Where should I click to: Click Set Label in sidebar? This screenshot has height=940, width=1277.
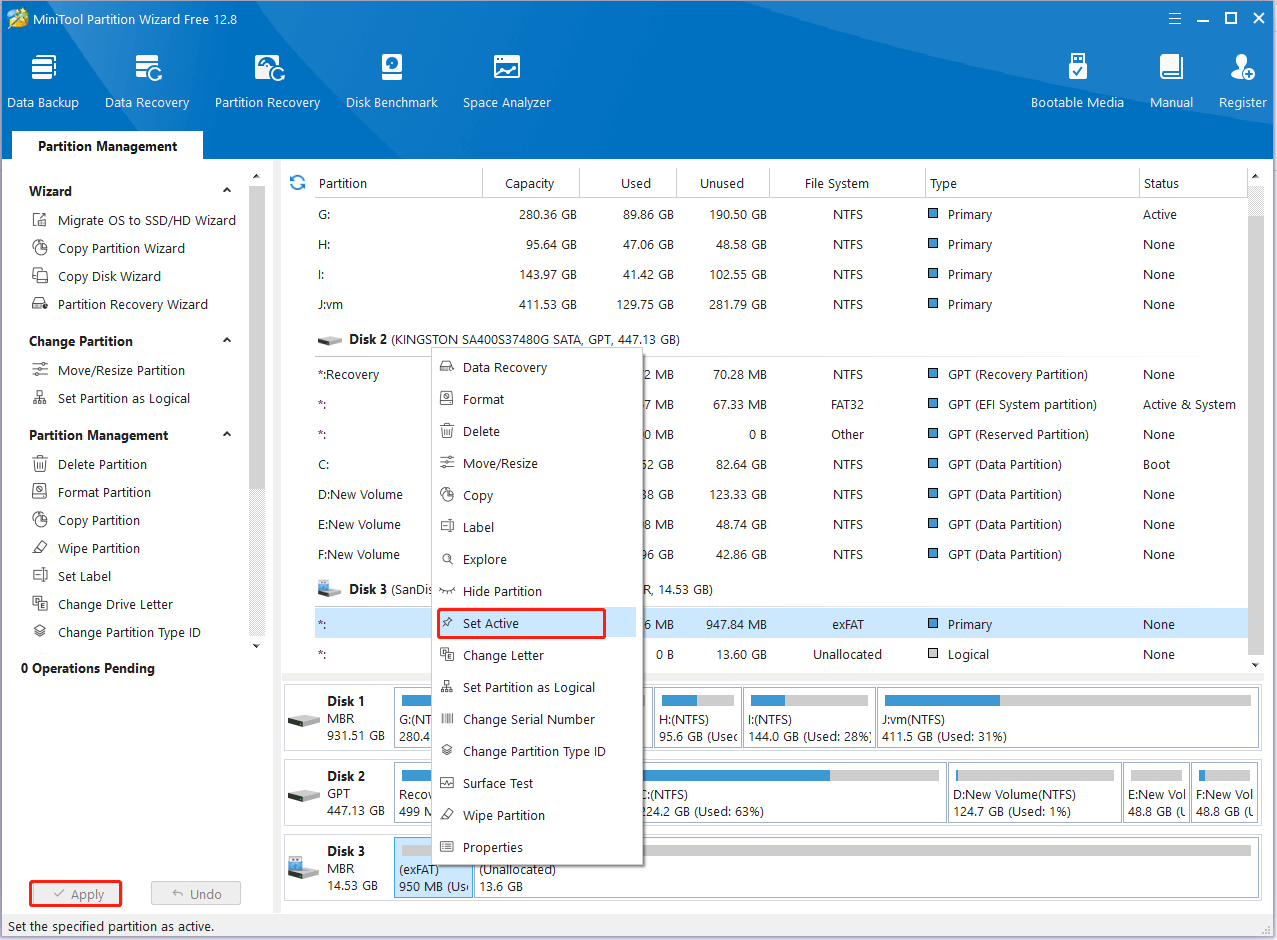(x=72, y=576)
